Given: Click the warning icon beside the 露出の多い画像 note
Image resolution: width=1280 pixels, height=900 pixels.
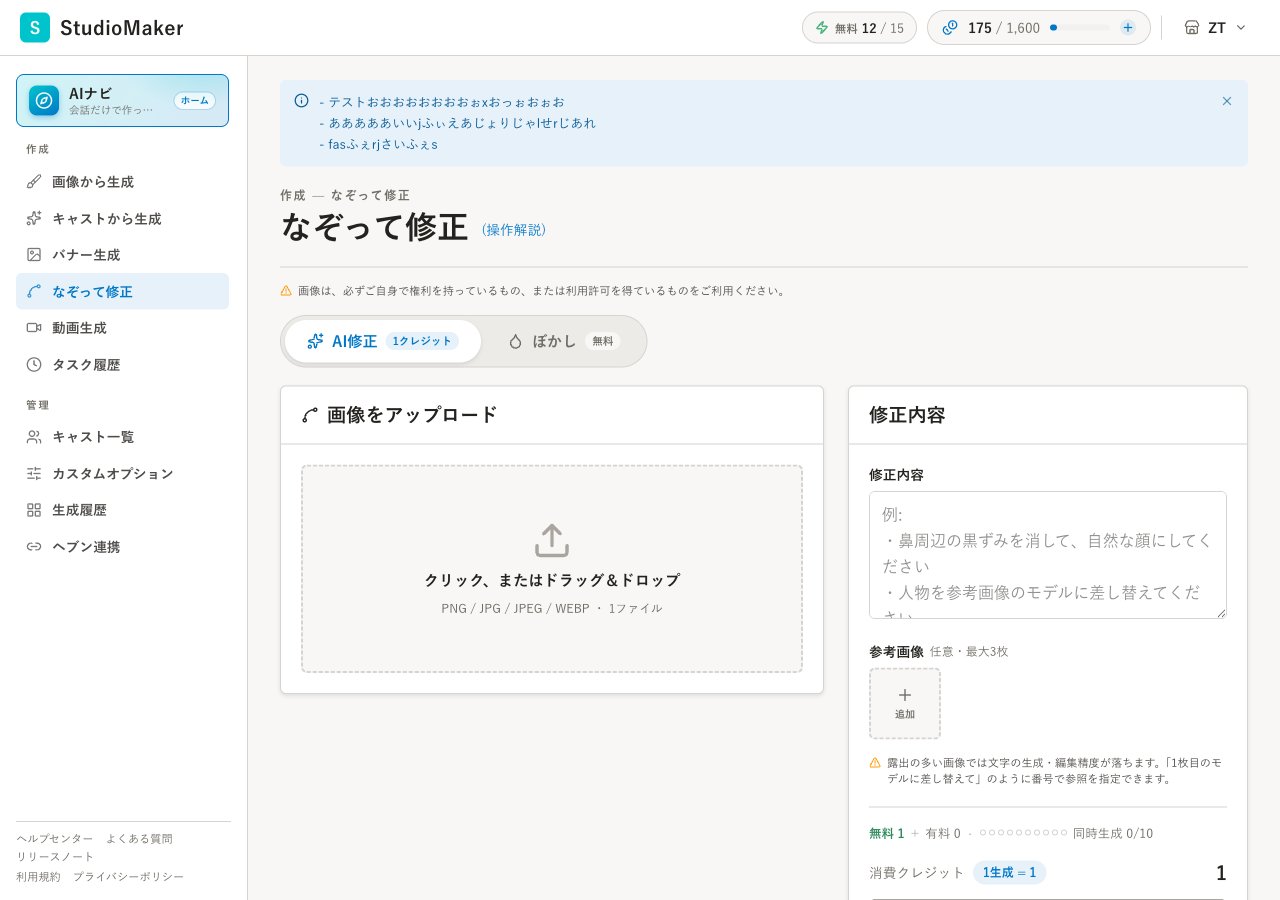Looking at the screenshot, I should (x=875, y=762).
